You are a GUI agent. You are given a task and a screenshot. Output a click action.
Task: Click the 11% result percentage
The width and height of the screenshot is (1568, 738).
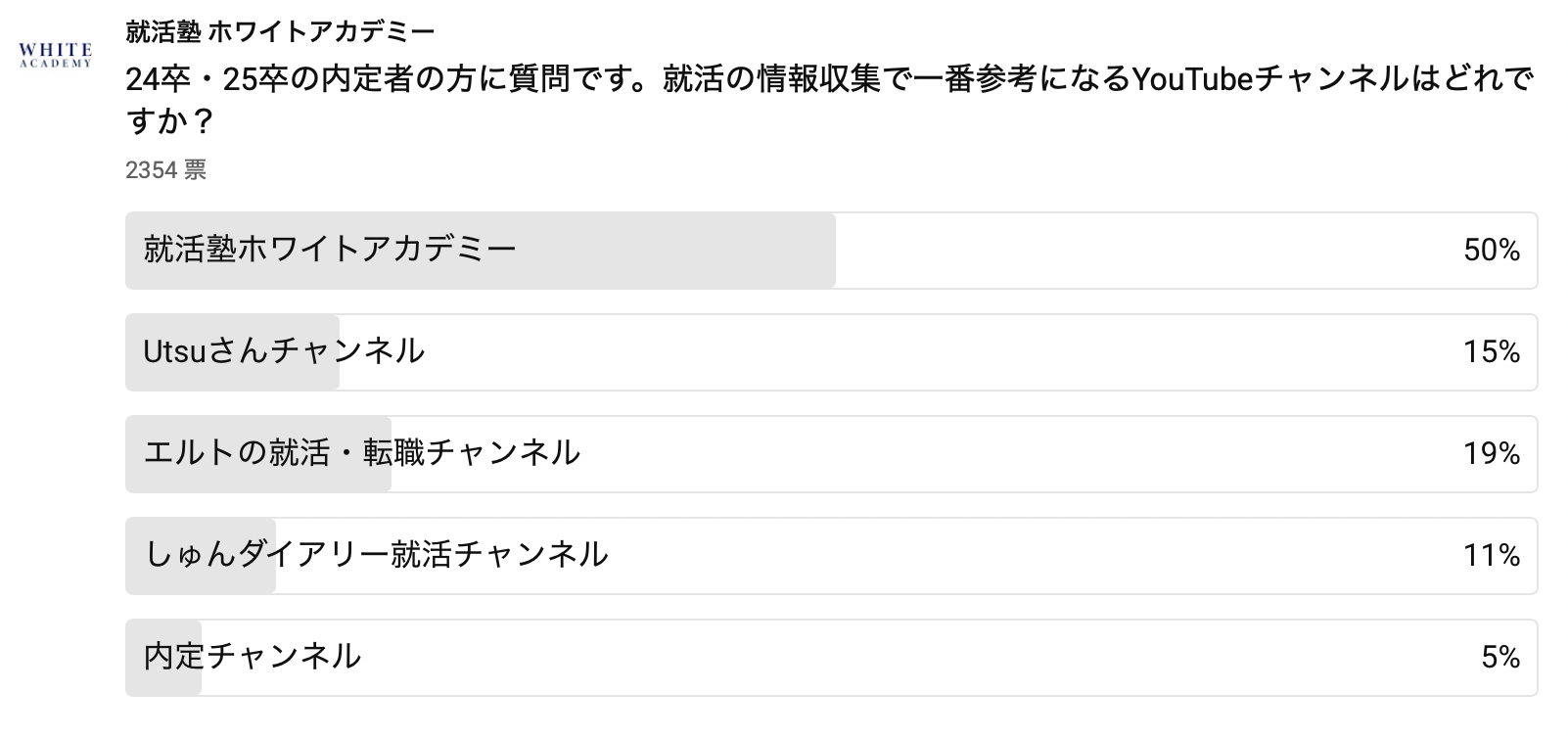tap(1491, 556)
